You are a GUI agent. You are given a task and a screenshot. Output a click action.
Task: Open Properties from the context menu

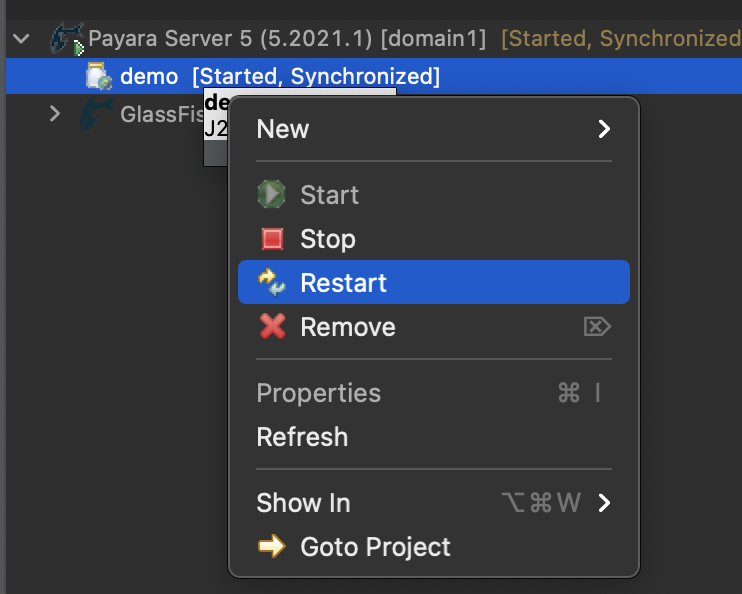[318, 393]
